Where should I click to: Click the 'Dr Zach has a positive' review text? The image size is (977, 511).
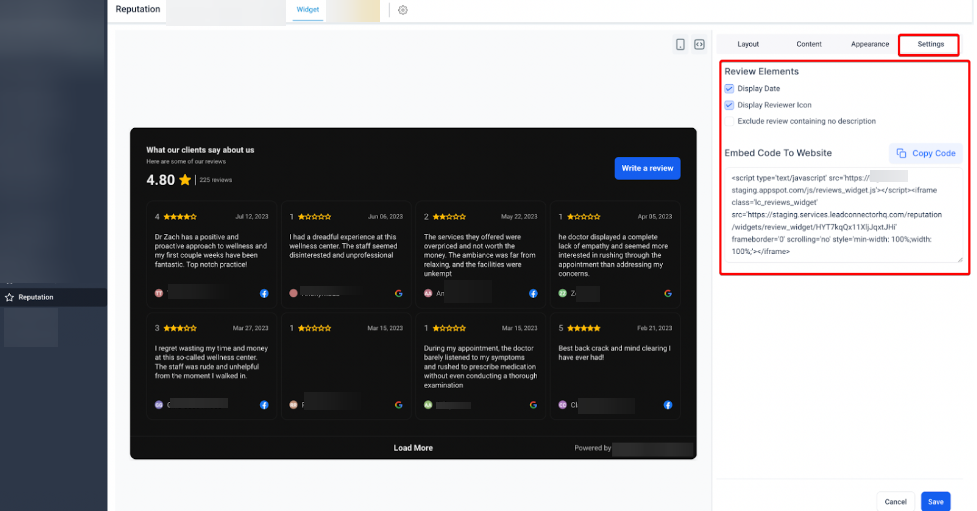coord(211,251)
